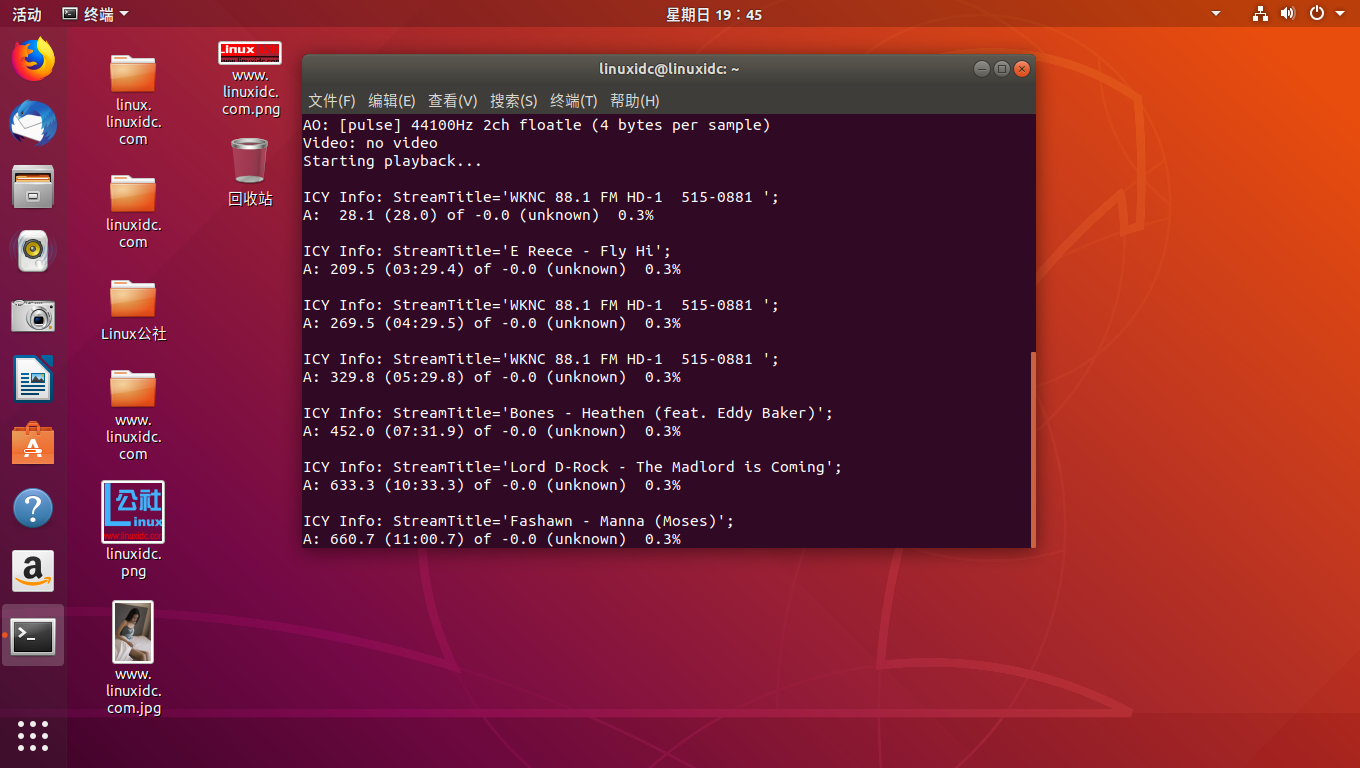
Task: Select the www.linuxidc.com.jpg photo file
Action: point(133,658)
